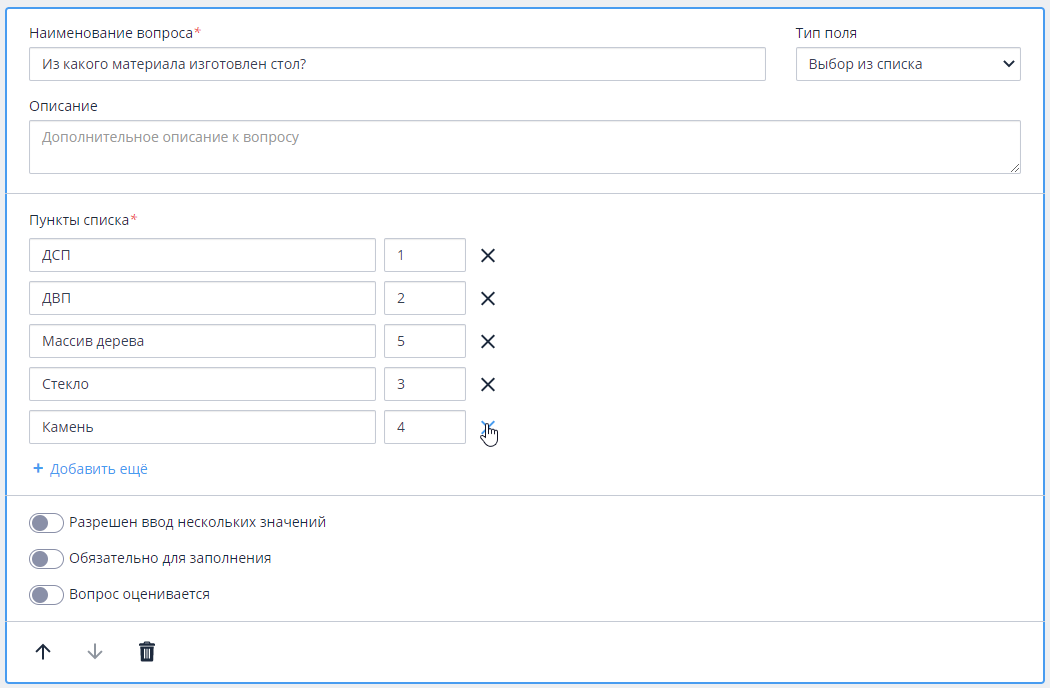Select score field with value 1
Viewport: 1050px width, 688px height.
pos(425,255)
